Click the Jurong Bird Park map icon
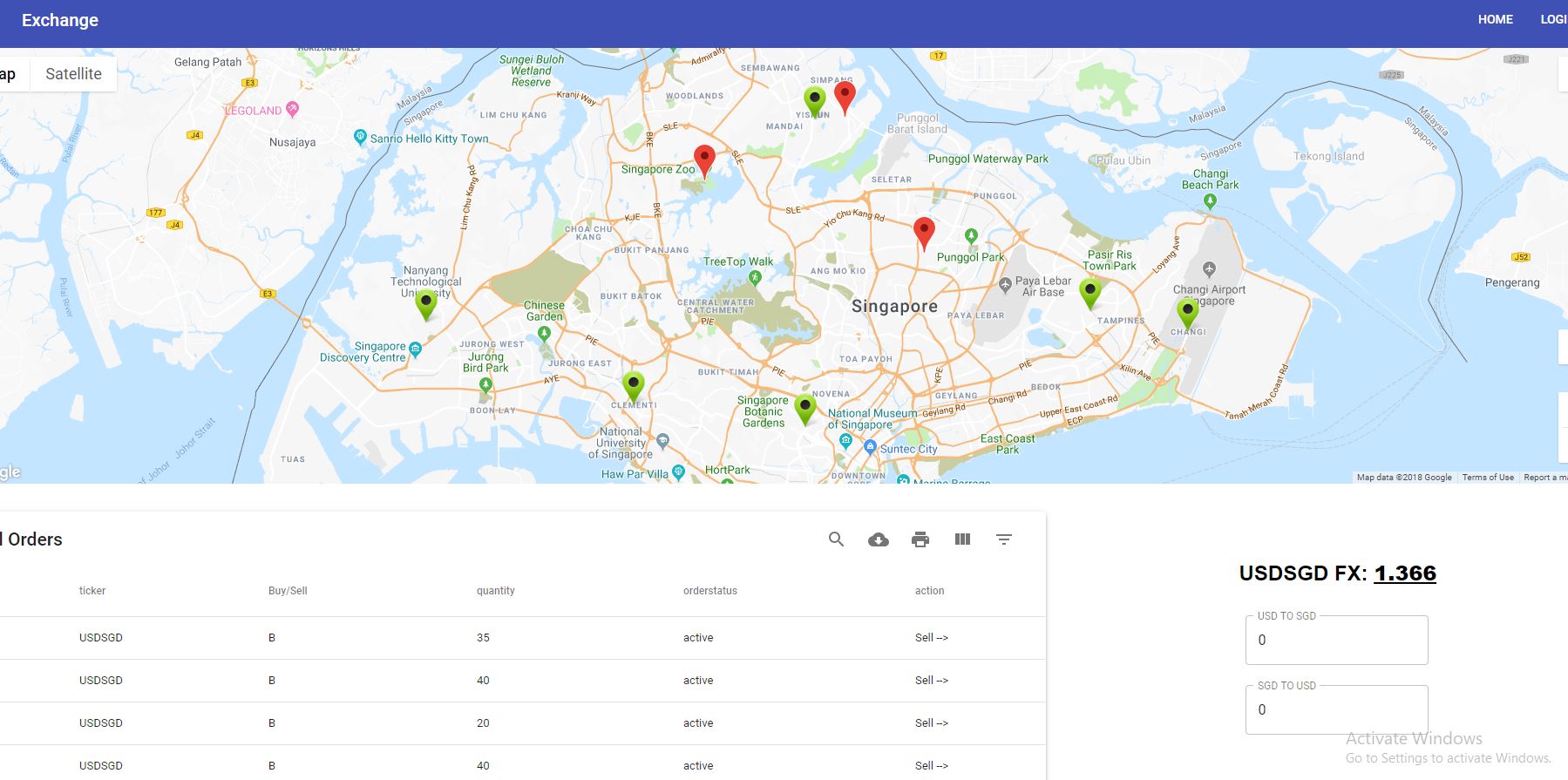Screen dimensions: 1568x780 (x=485, y=385)
